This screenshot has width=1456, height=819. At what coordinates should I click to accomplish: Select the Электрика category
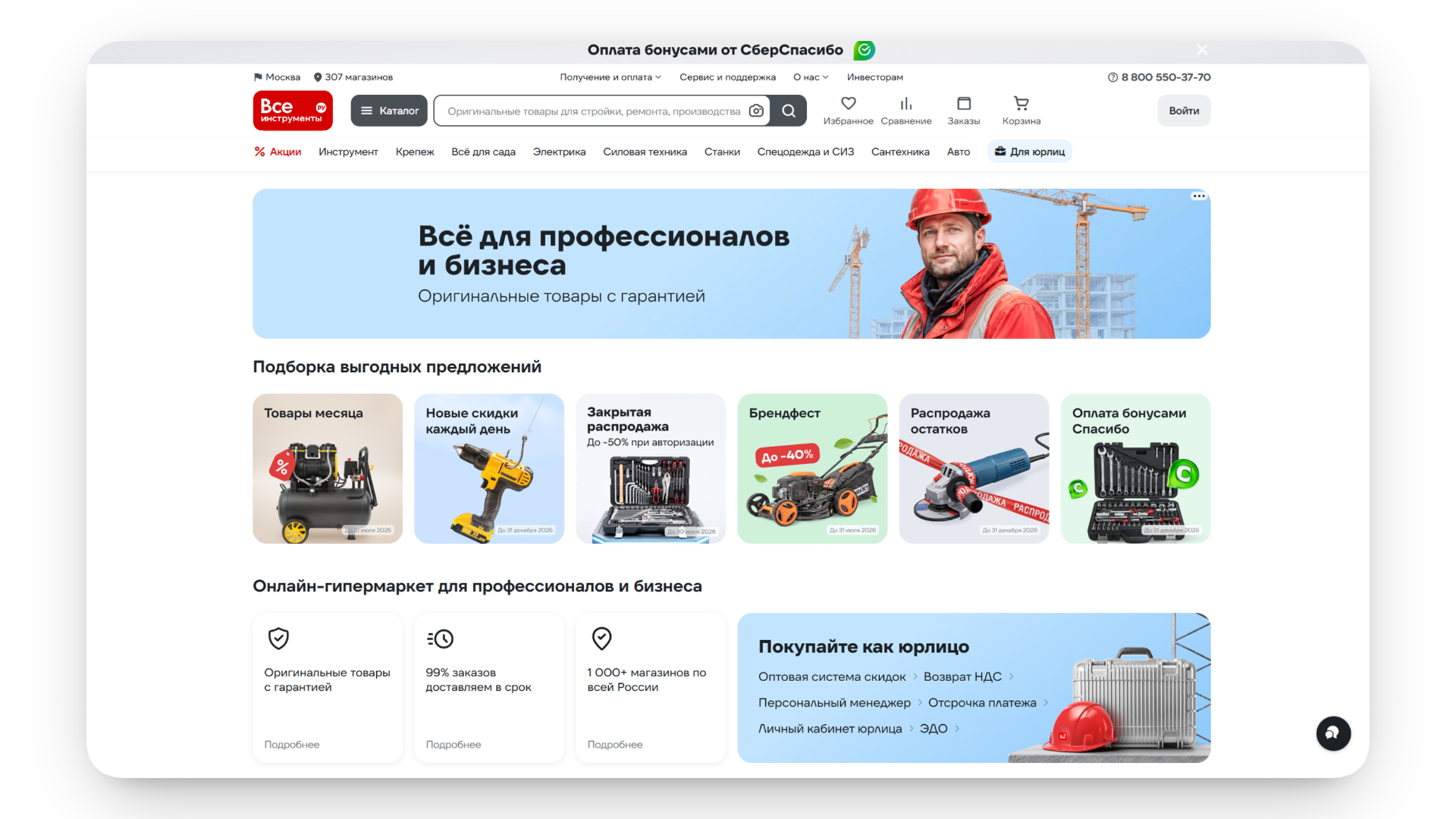point(559,152)
